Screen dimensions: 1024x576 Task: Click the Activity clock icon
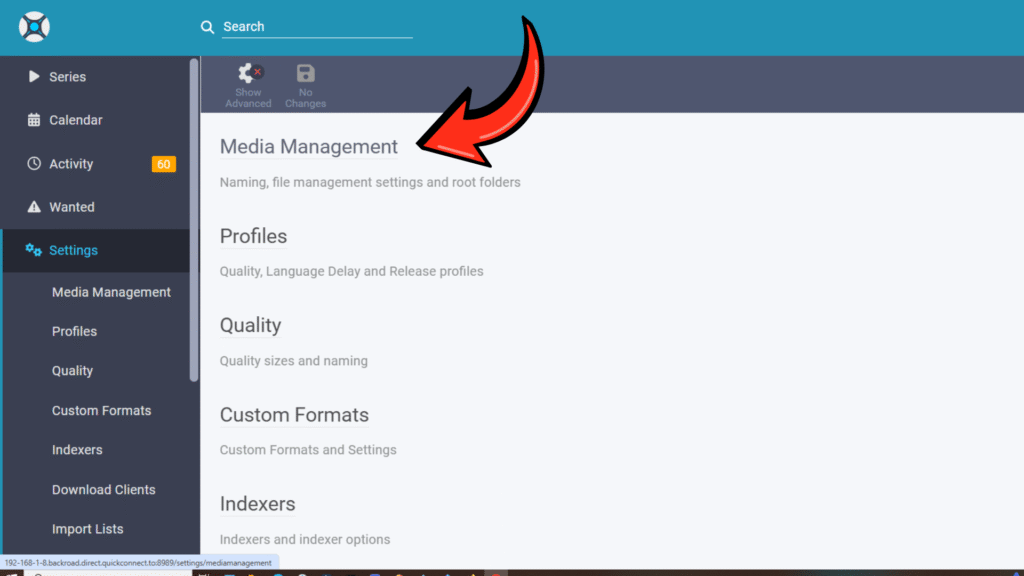coord(34,164)
